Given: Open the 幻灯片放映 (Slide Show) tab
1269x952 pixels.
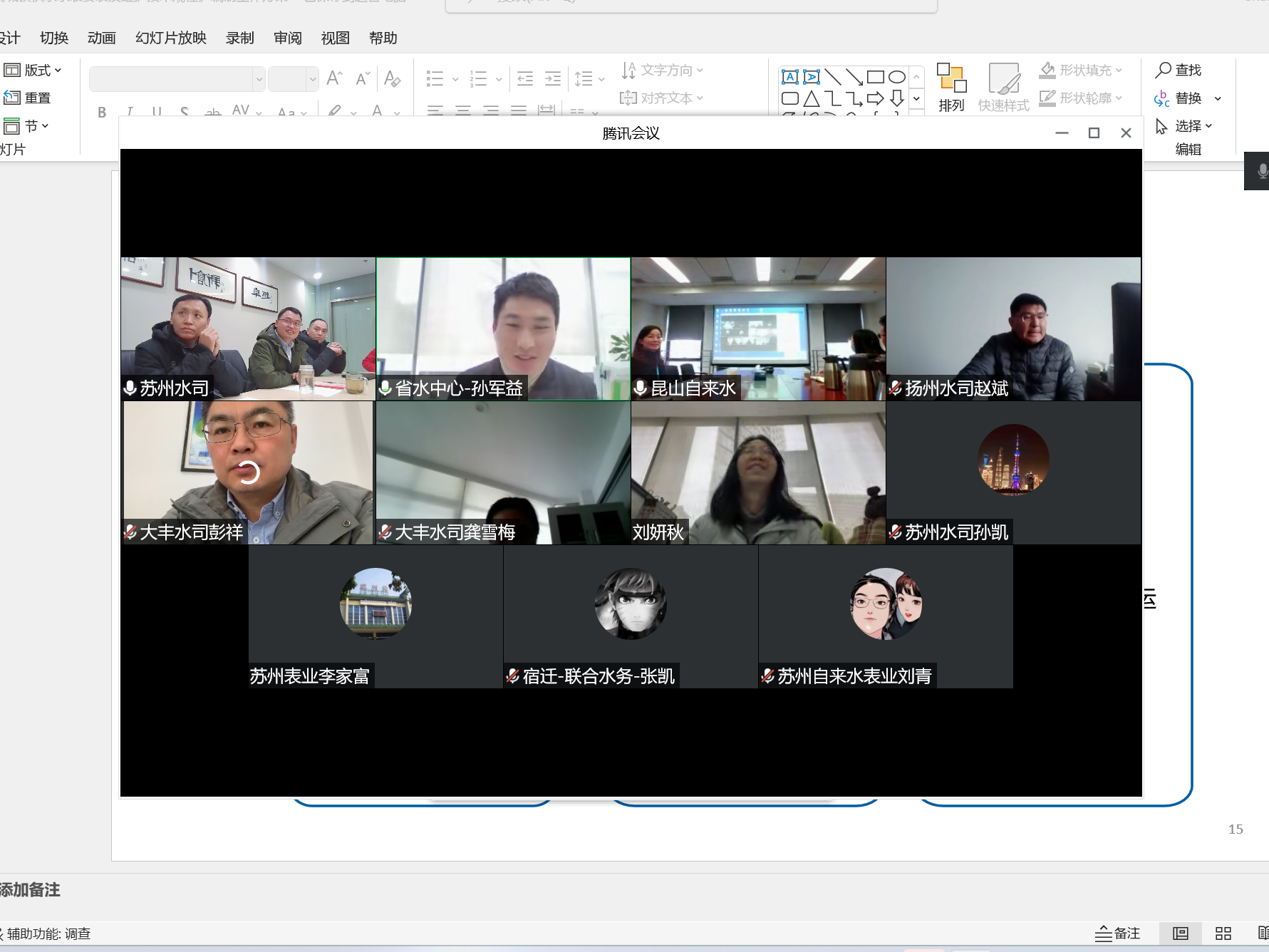Looking at the screenshot, I should (171, 38).
